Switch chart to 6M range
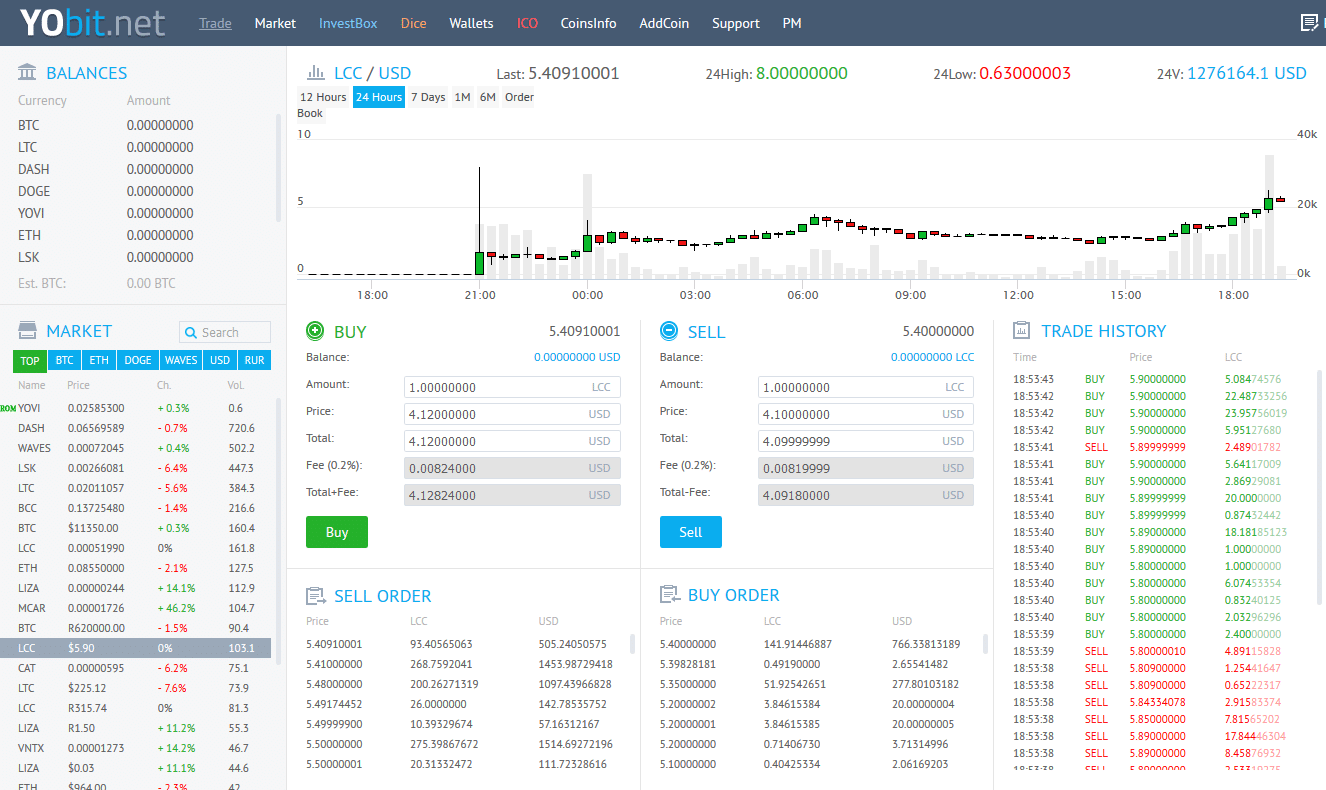The image size is (1326, 790). pyautogui.click(x=487, y=97)
